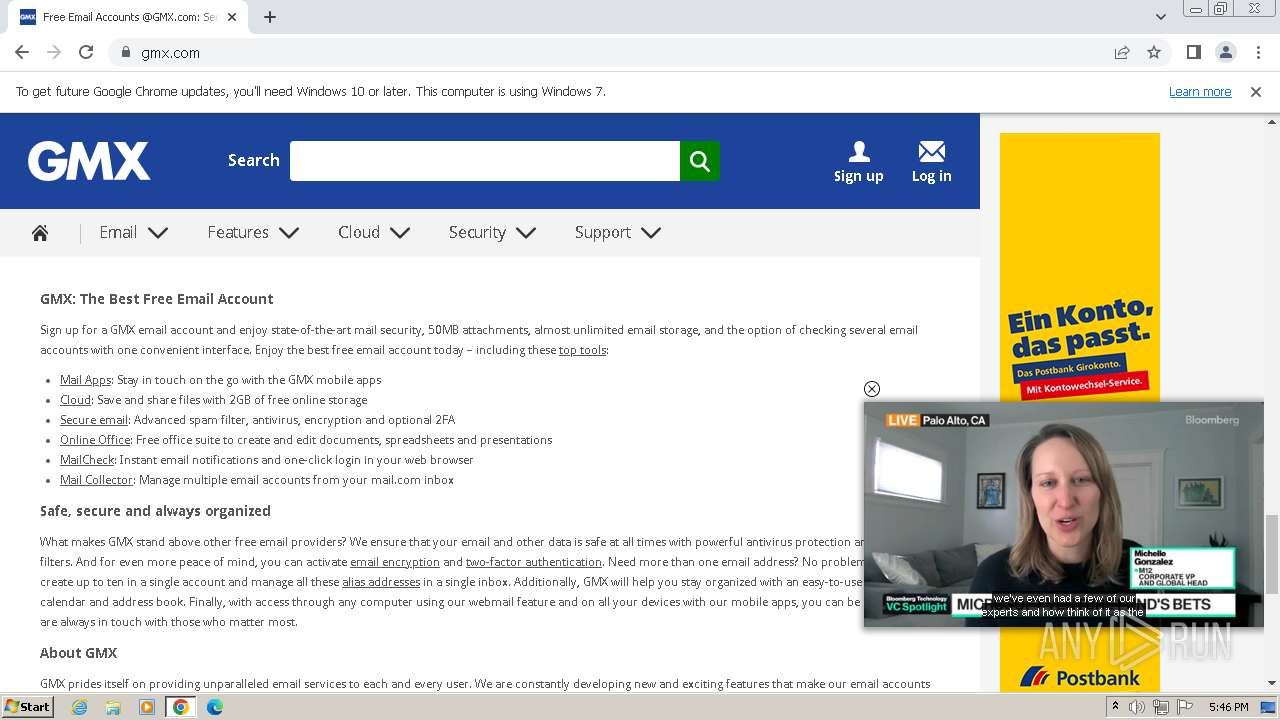Open Action Center flag tray icon
This screenshot has height=720, width=1280.
pos(1183,707)
